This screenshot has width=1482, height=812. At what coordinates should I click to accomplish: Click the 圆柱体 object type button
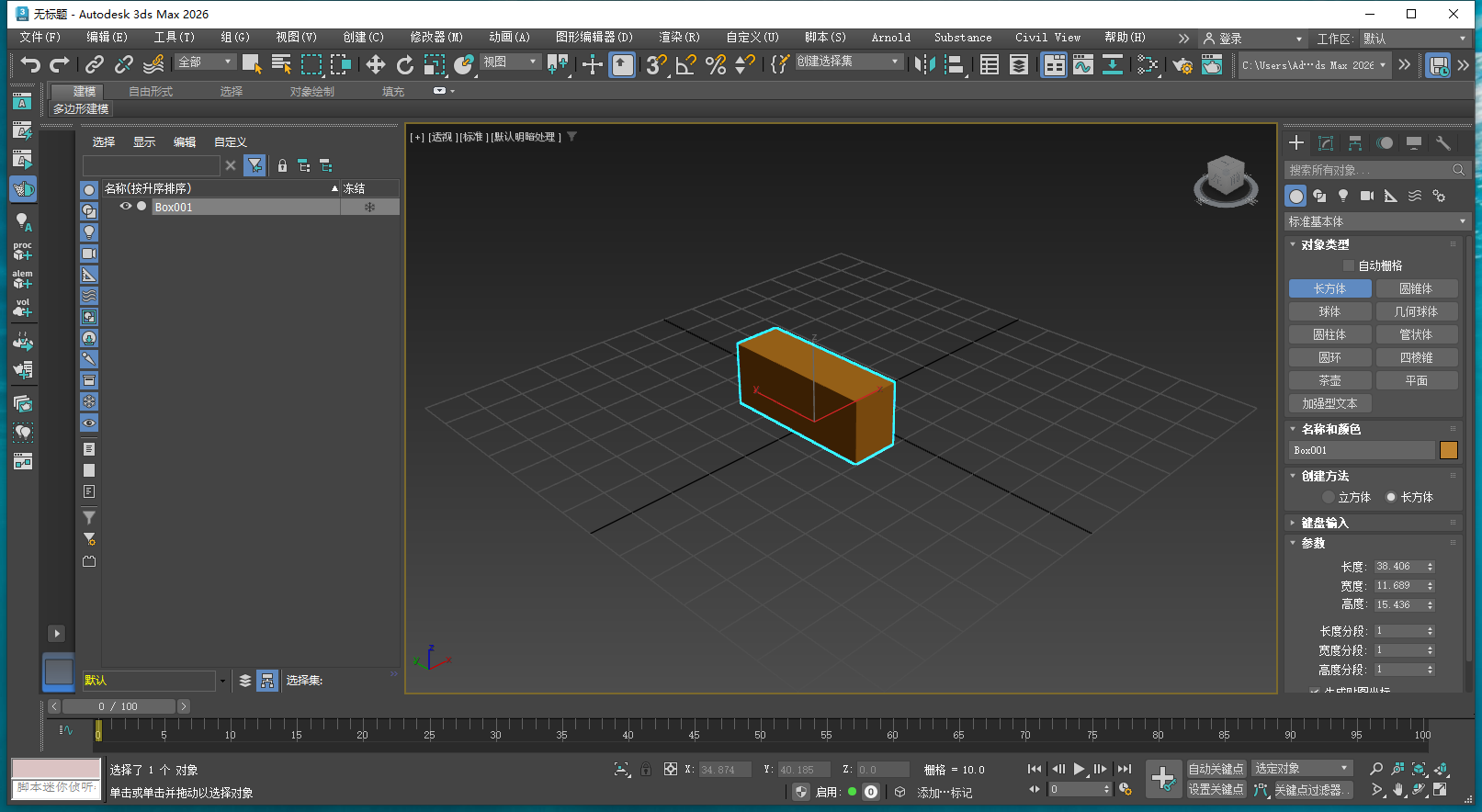click(x=1329, y=334)
